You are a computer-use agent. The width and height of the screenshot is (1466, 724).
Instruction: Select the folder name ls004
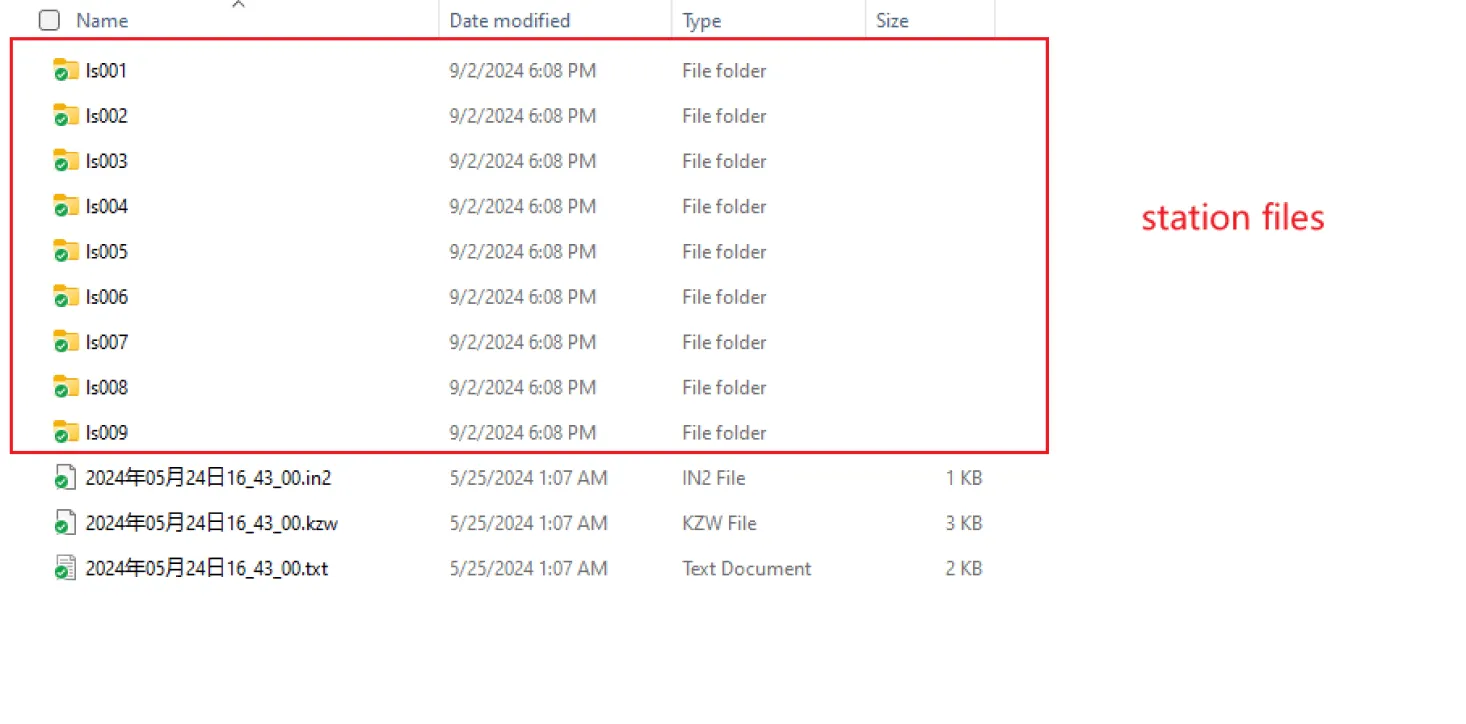(106, 207)
